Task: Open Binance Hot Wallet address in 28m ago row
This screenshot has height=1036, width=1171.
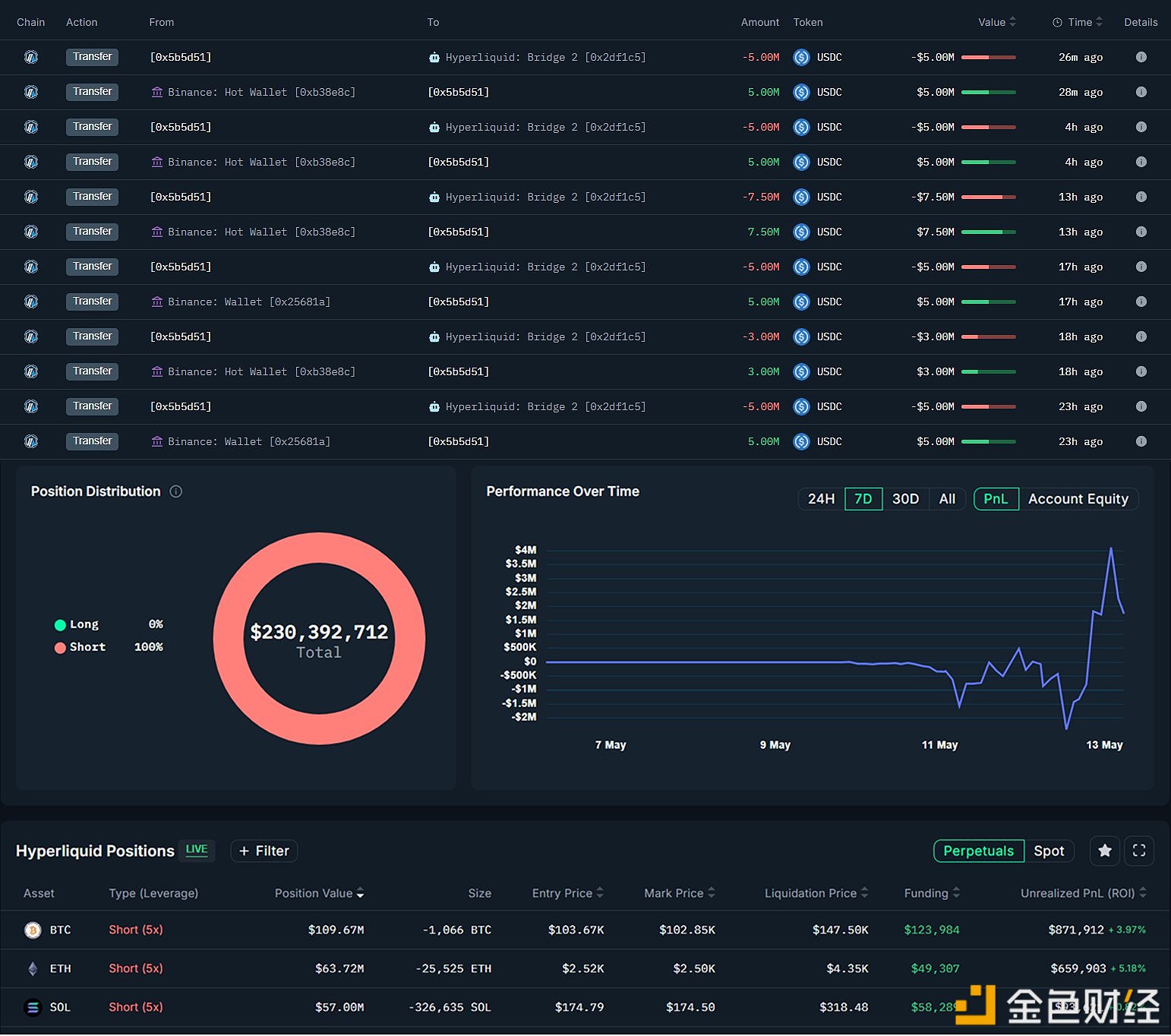Action: [x=261, y=92]
